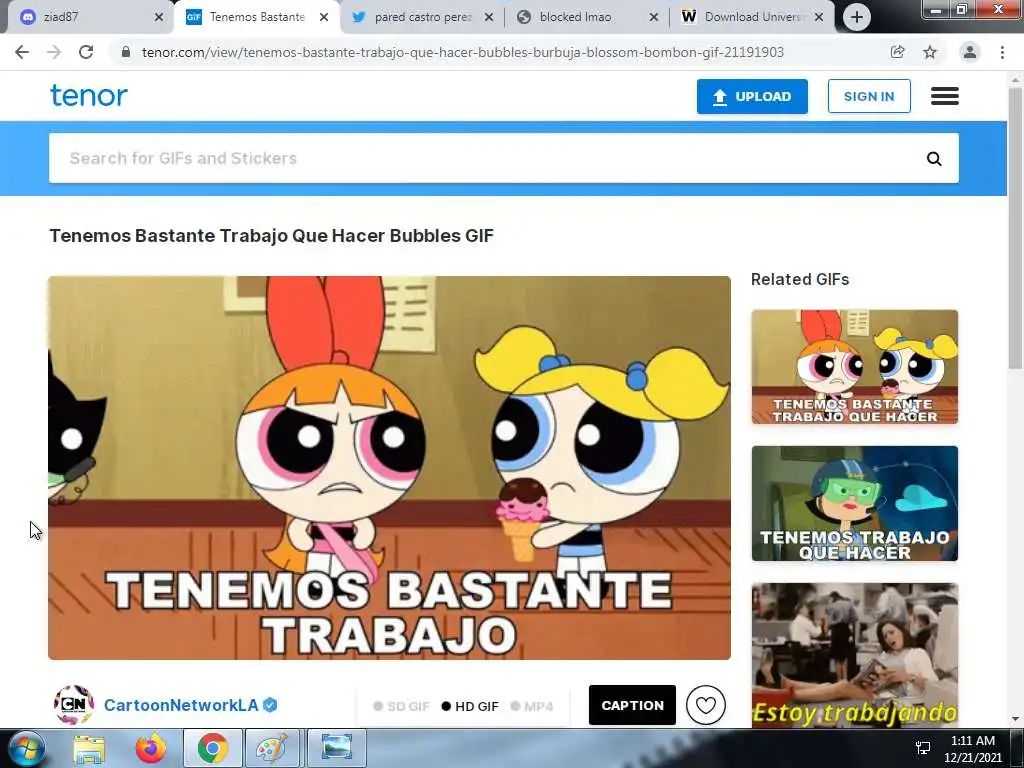Select the MP4 option
The height and width of the screenshot is (768, 1024).
[532, 706]
